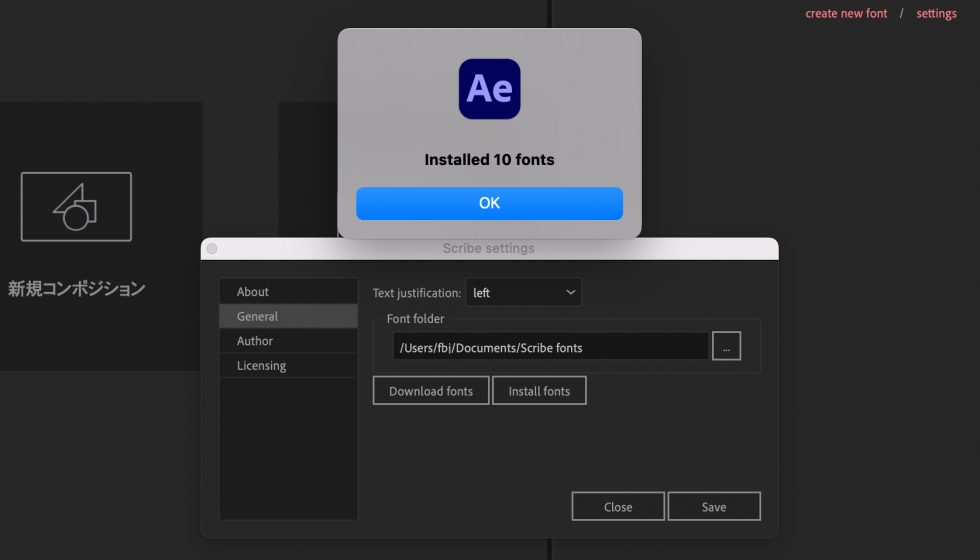The image size is (980, 560).
Task: Open the settings link at top right
Action: [x=936, y=14]
